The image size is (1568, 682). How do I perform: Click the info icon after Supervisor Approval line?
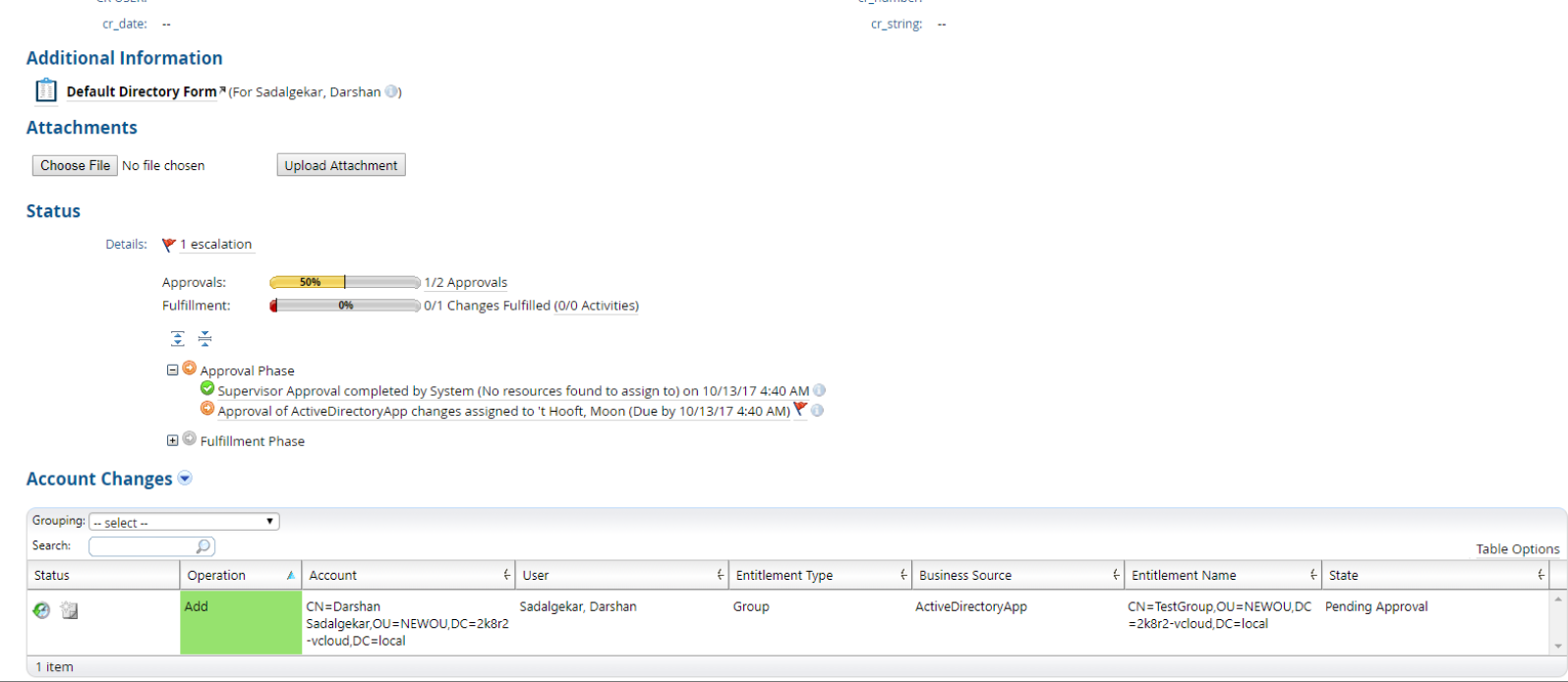(819, 390)
